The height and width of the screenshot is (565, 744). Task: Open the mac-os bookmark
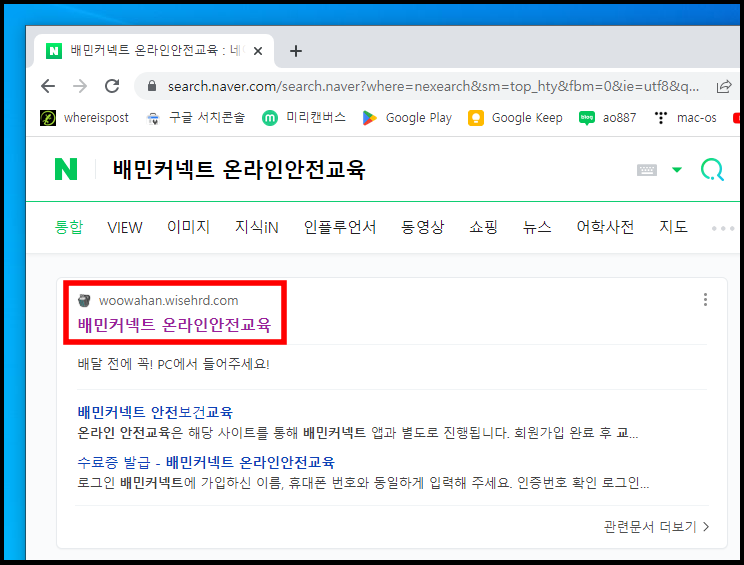click(x=685, y=118)
